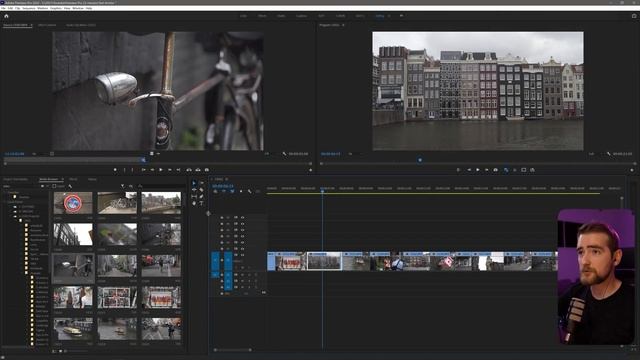Step forward one frame in Program monitor
Screen dimensions: 640x360
pyautogui.click(x=487, y=170)
